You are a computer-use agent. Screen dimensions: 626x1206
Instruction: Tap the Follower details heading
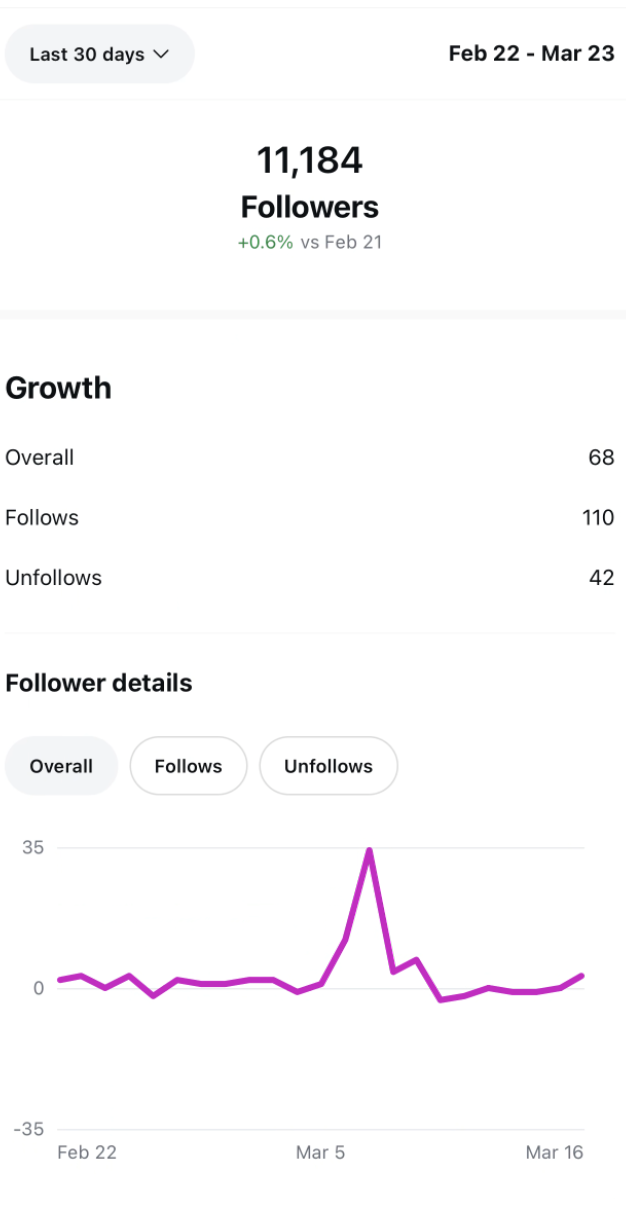(x=98, y=683)
